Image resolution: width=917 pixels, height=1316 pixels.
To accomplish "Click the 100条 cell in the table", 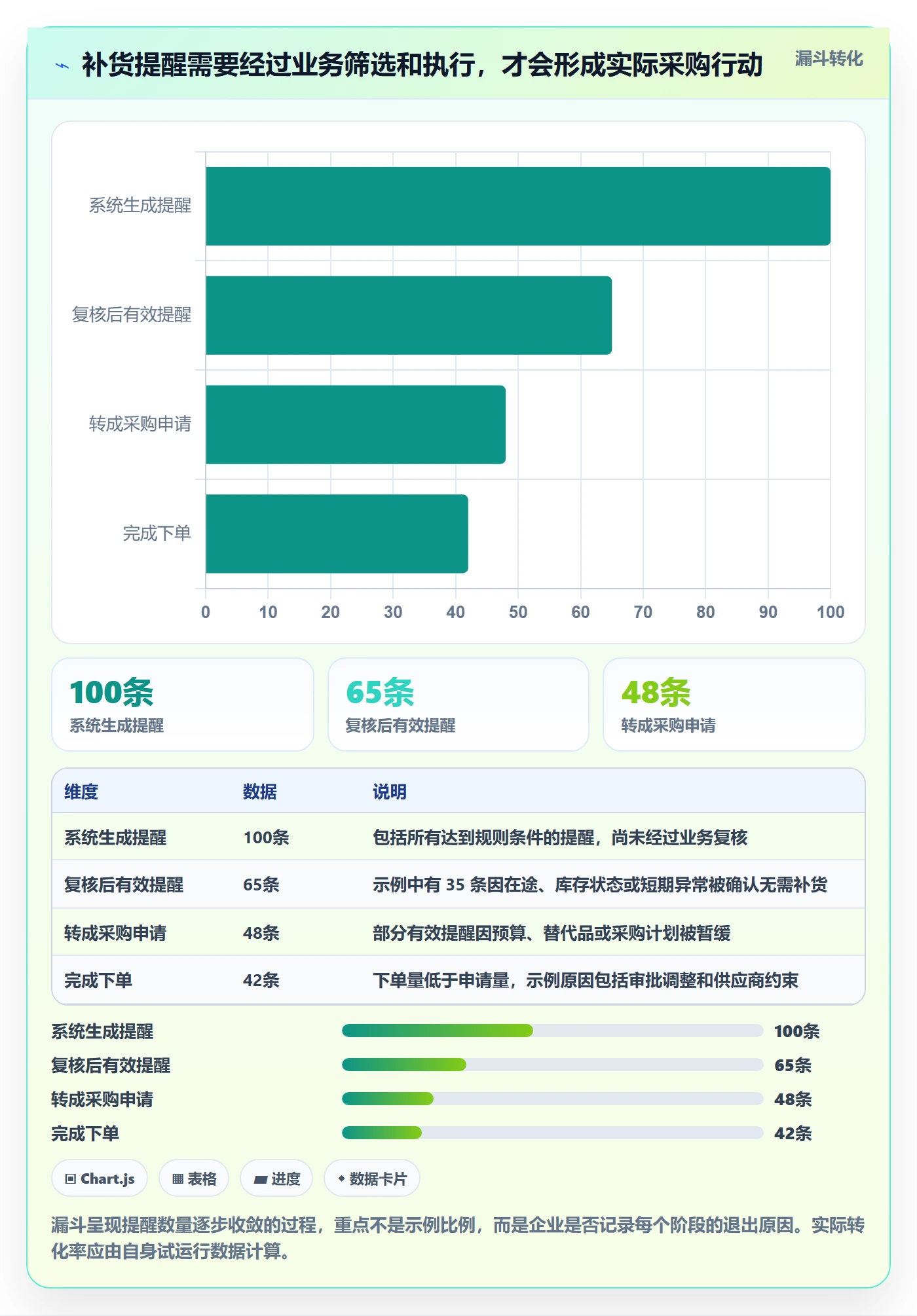I will (x=266, y=837).
